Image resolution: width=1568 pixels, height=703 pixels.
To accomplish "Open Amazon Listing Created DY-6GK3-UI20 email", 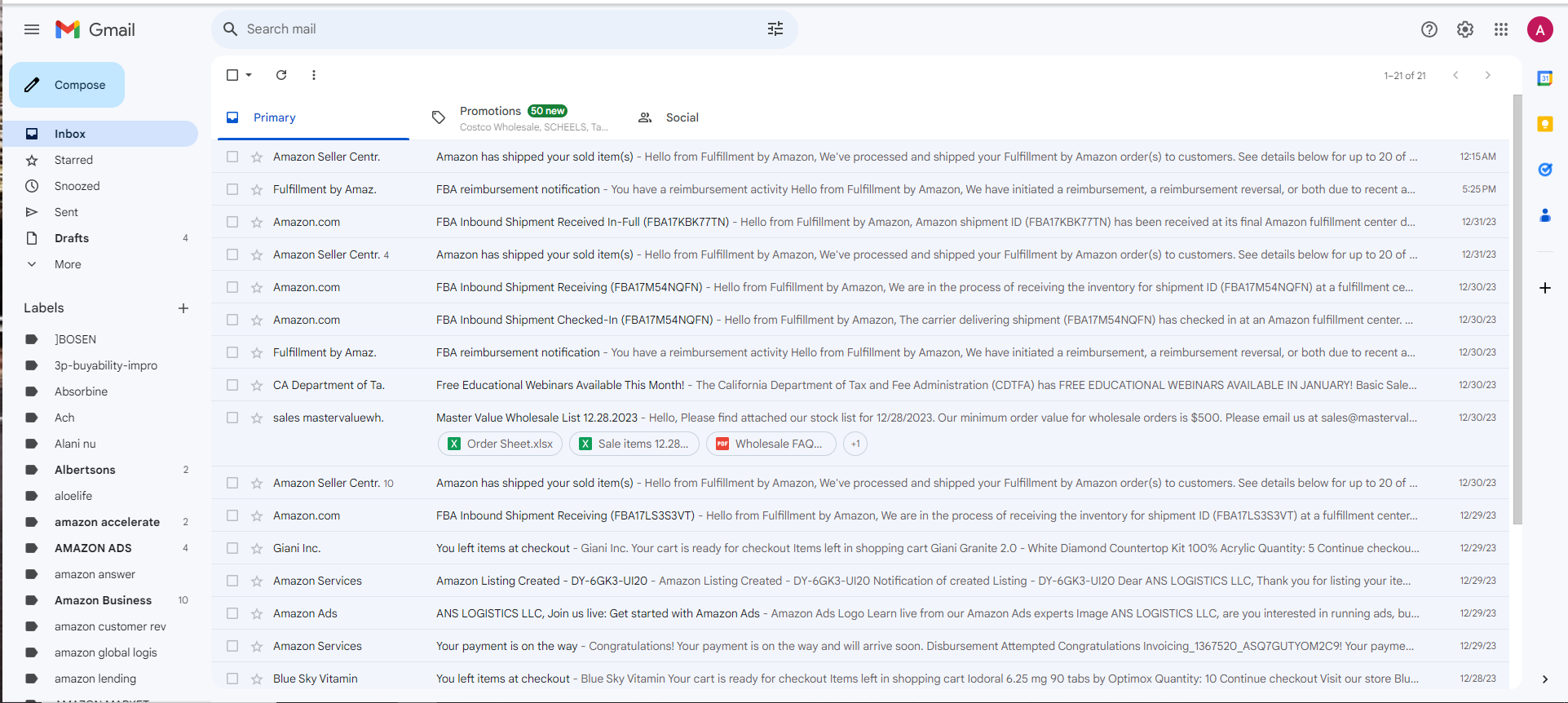I will point(859,581).
